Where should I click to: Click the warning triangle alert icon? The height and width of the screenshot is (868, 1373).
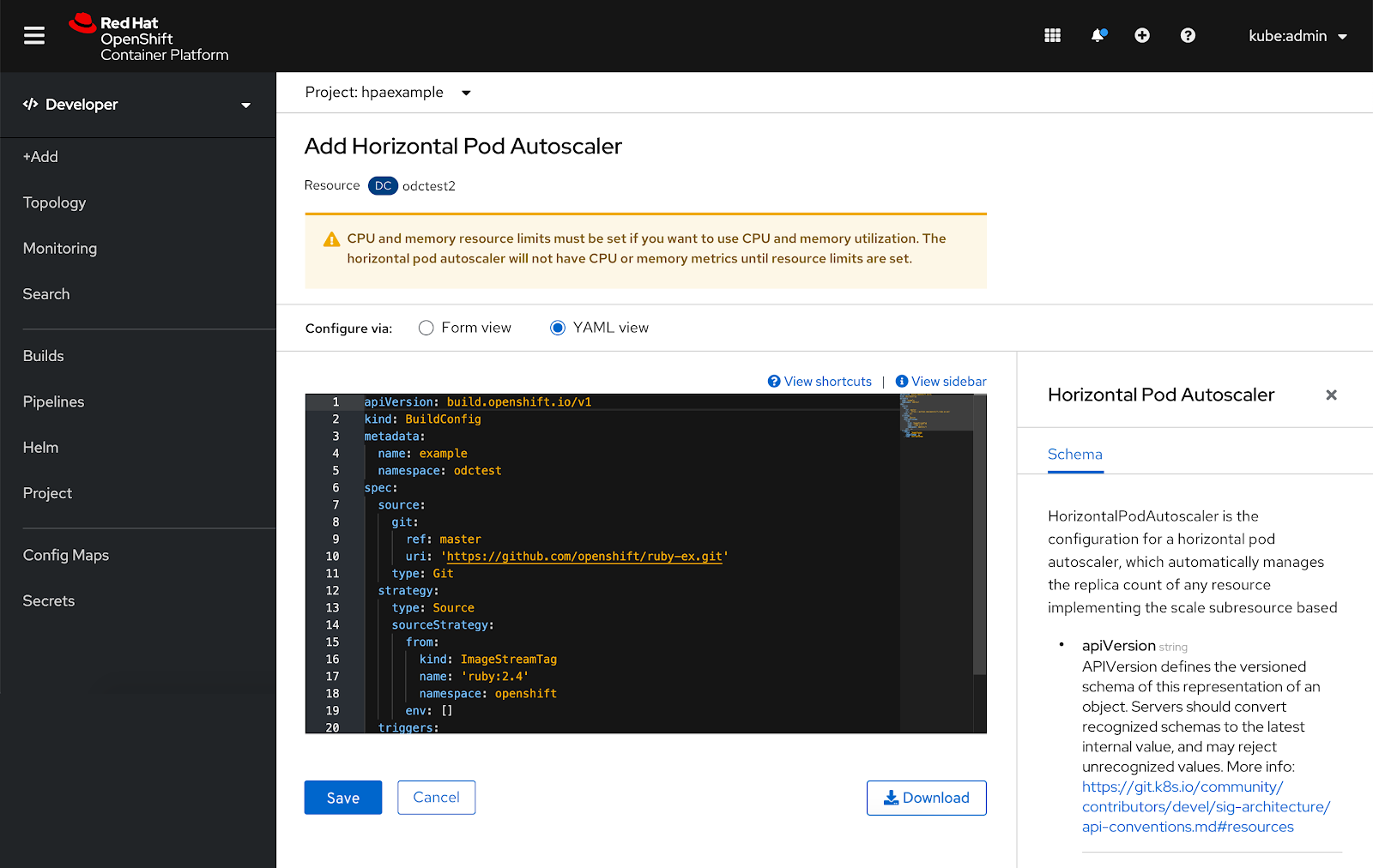click(x=331, y=239)
